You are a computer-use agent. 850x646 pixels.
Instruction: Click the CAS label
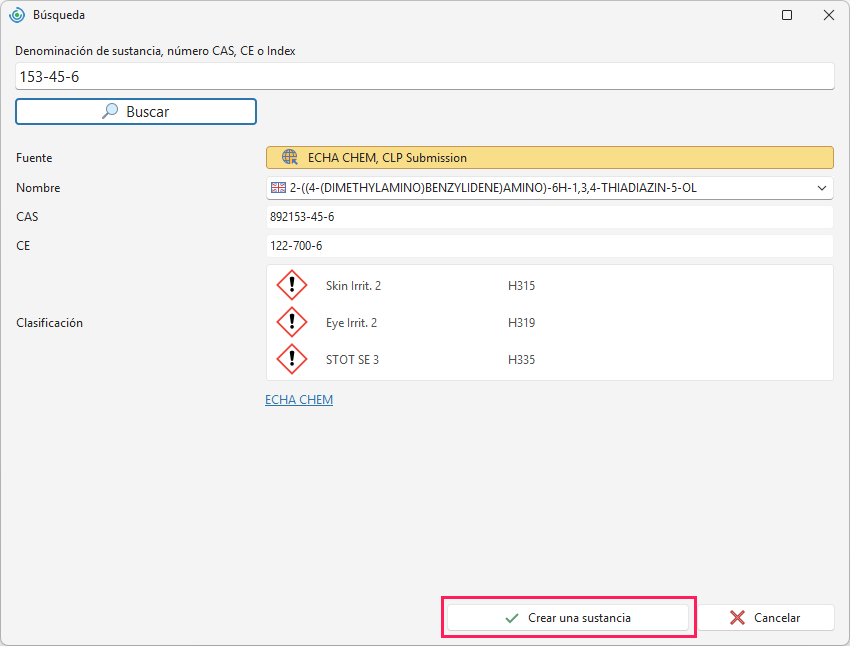tap(27, 217)
